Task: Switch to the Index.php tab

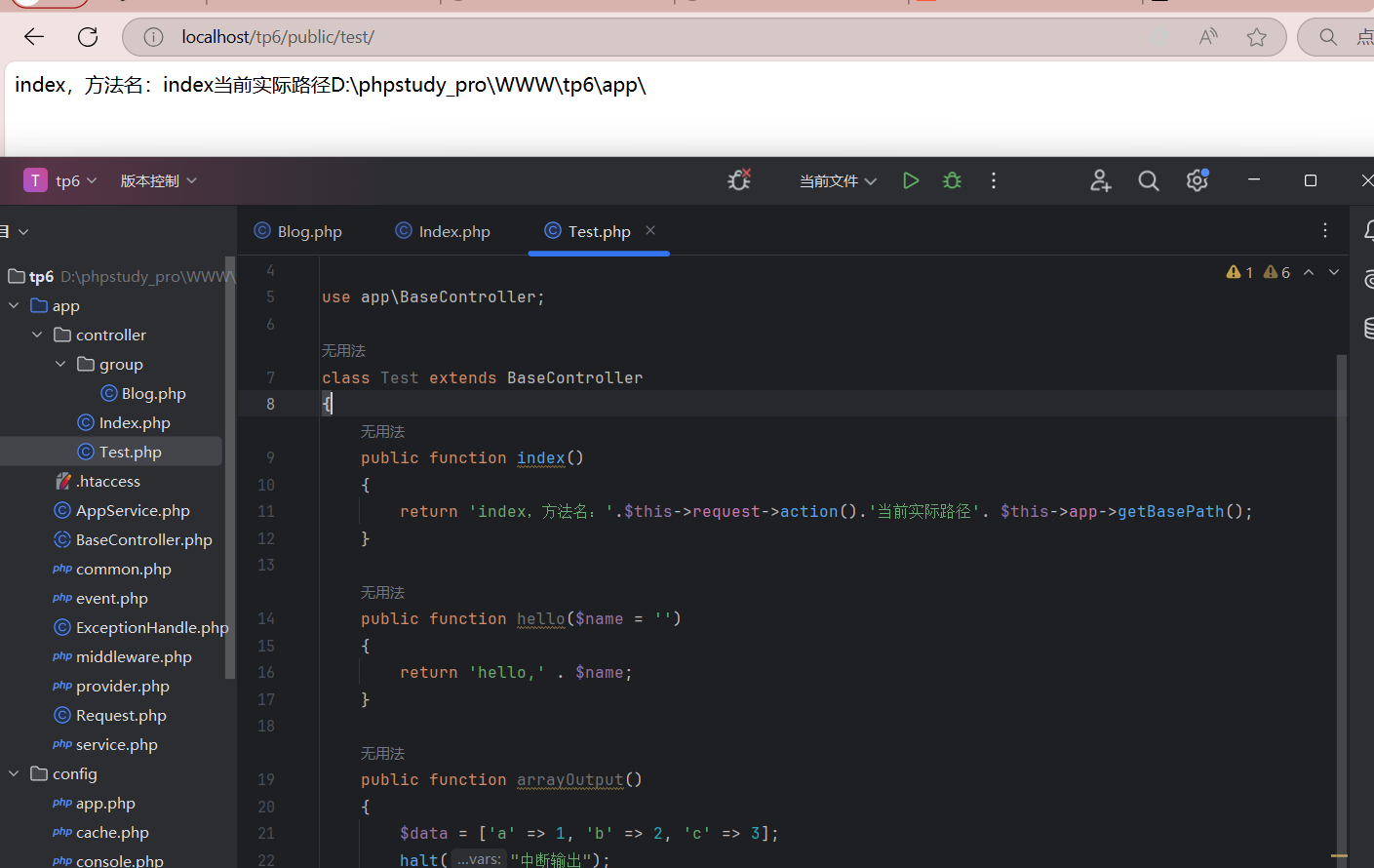Action: point(453,231)
